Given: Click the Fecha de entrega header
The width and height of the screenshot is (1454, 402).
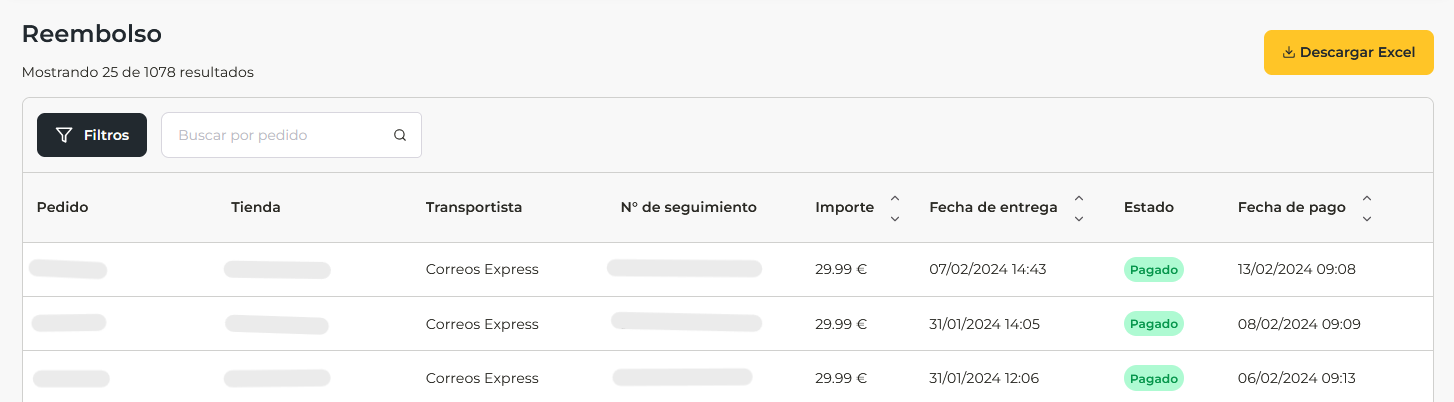Looking at the screenshot, I should pyautogui.click(x=993, y=208).
